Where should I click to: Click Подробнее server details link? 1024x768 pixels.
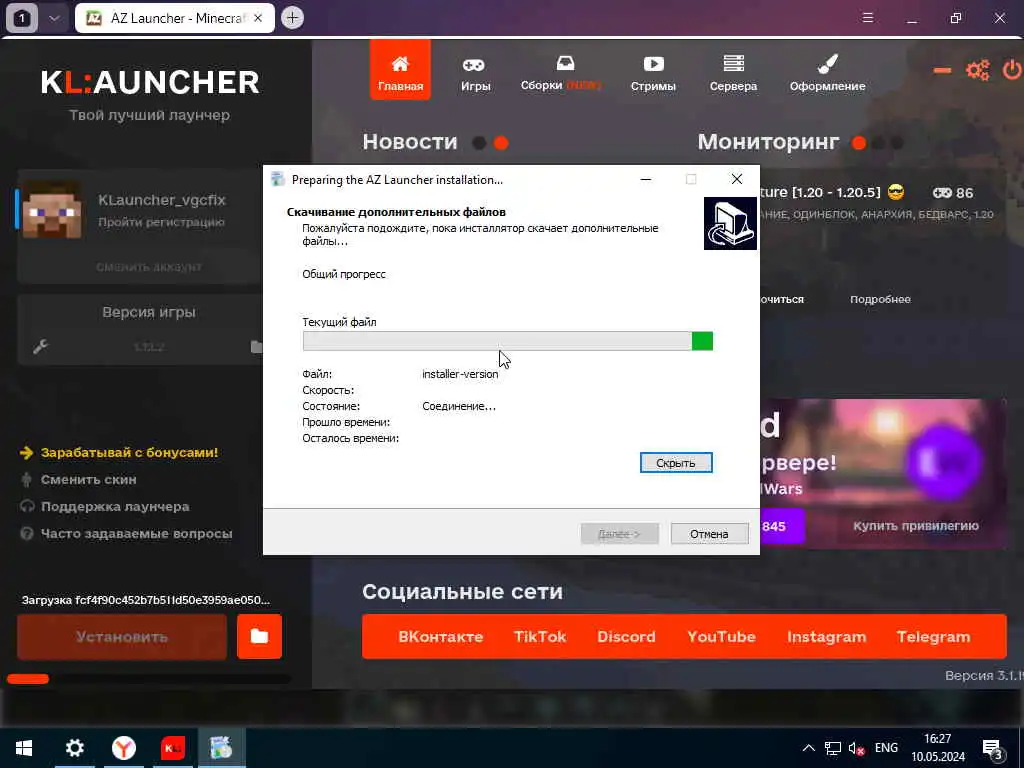click(880, 299)
